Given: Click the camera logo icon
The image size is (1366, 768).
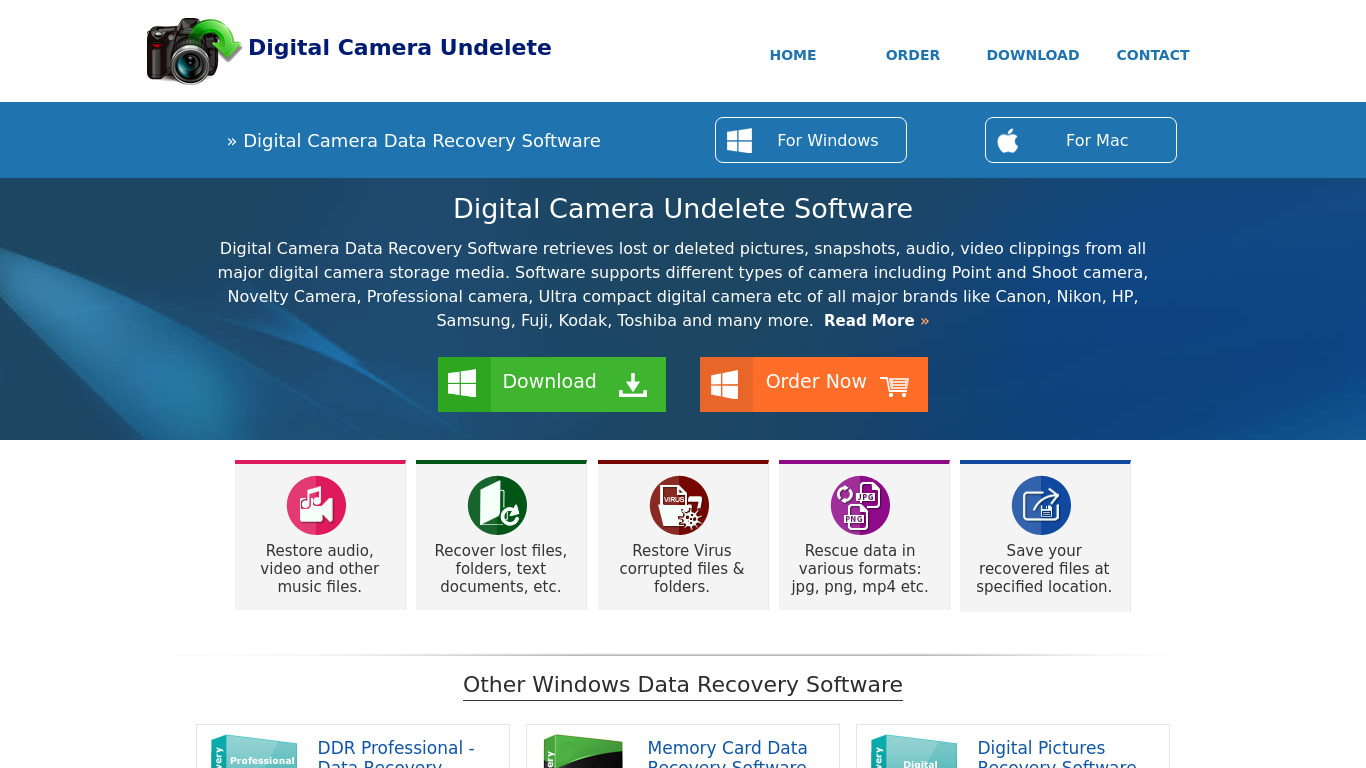Looking at the screenshot, I should 194,50.
